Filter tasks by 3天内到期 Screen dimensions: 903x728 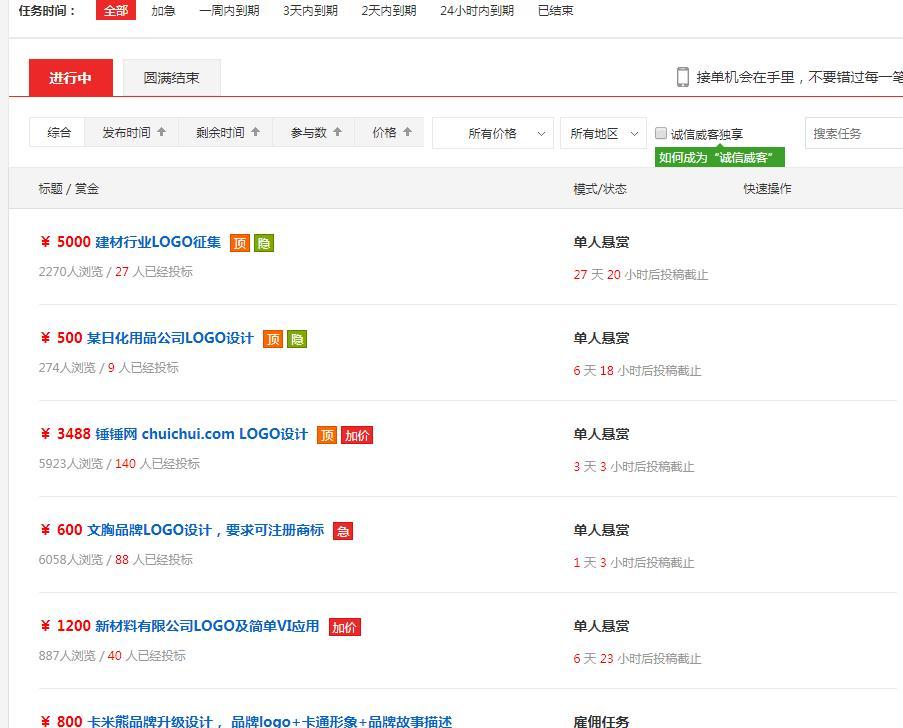[x=310, y=10]
